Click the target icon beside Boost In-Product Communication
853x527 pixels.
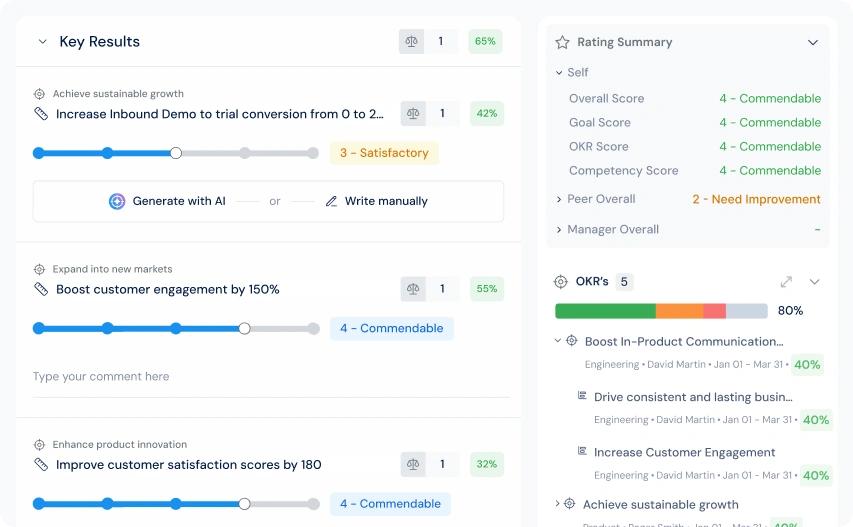point(572,340)
